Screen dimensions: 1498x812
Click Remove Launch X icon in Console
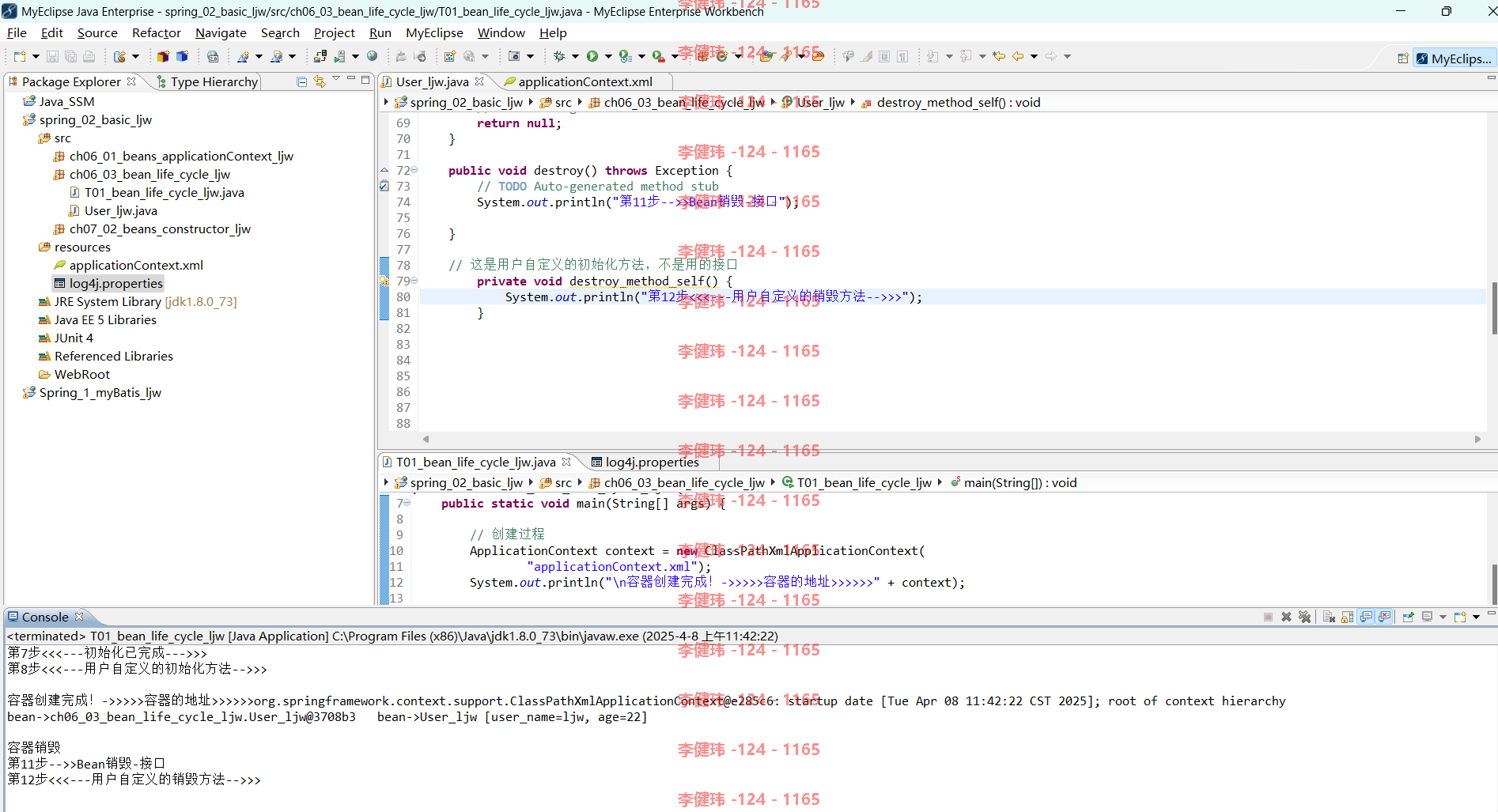tap(1286, 617)
